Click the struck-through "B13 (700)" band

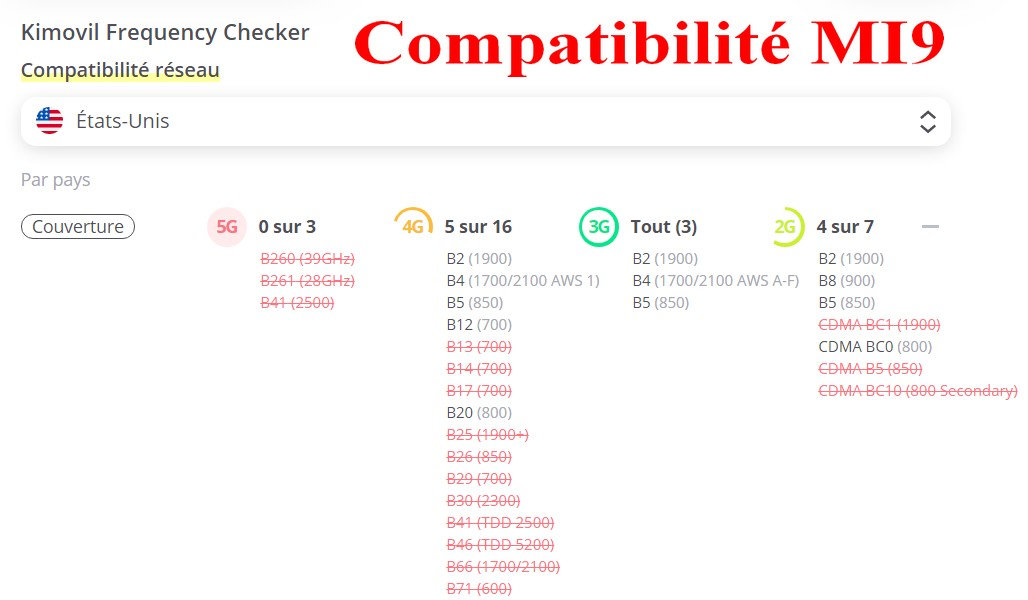pos(479,347)
